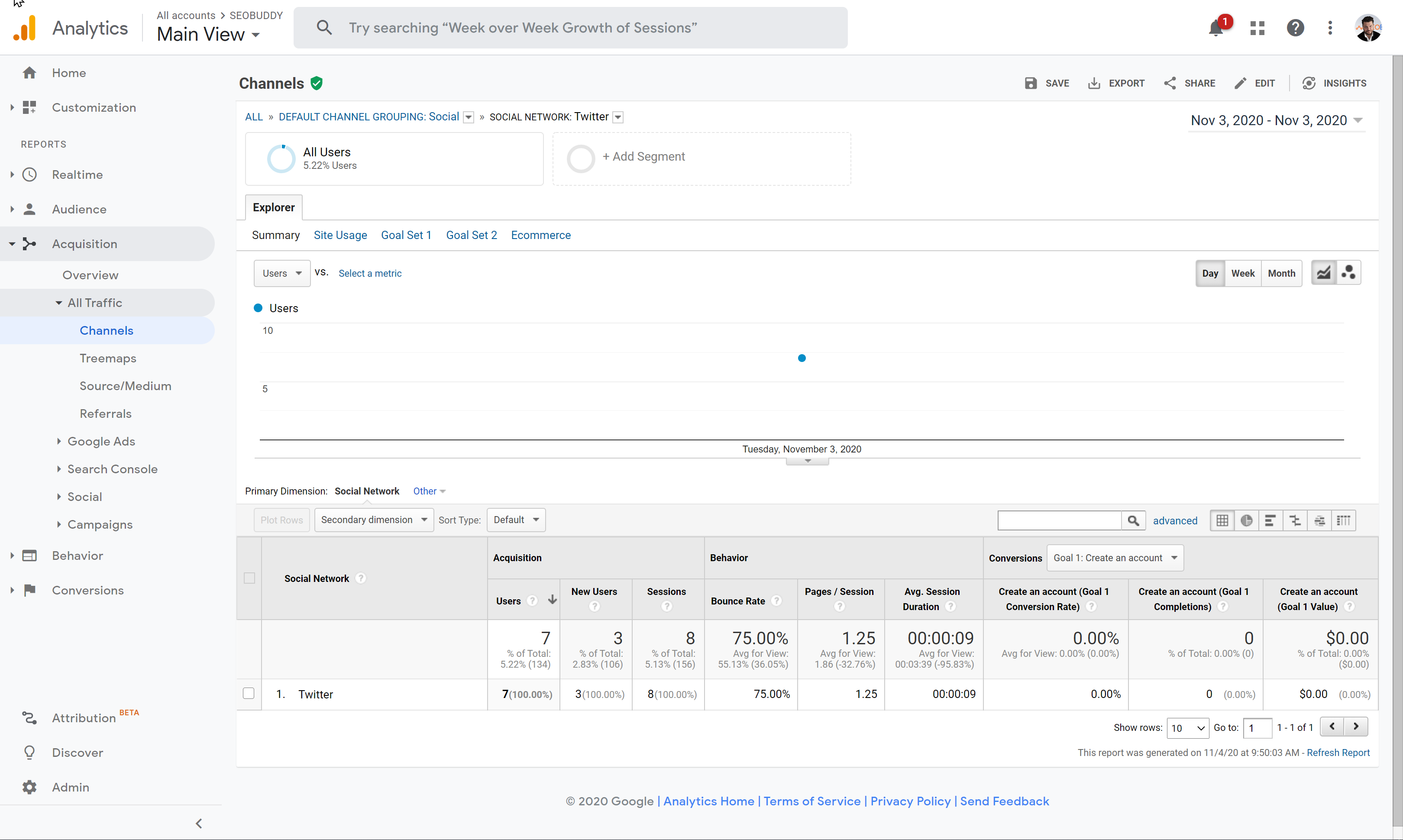Go to next table page arrow
This screenshot has height=840, width=1403.
tap(1356, 726)
